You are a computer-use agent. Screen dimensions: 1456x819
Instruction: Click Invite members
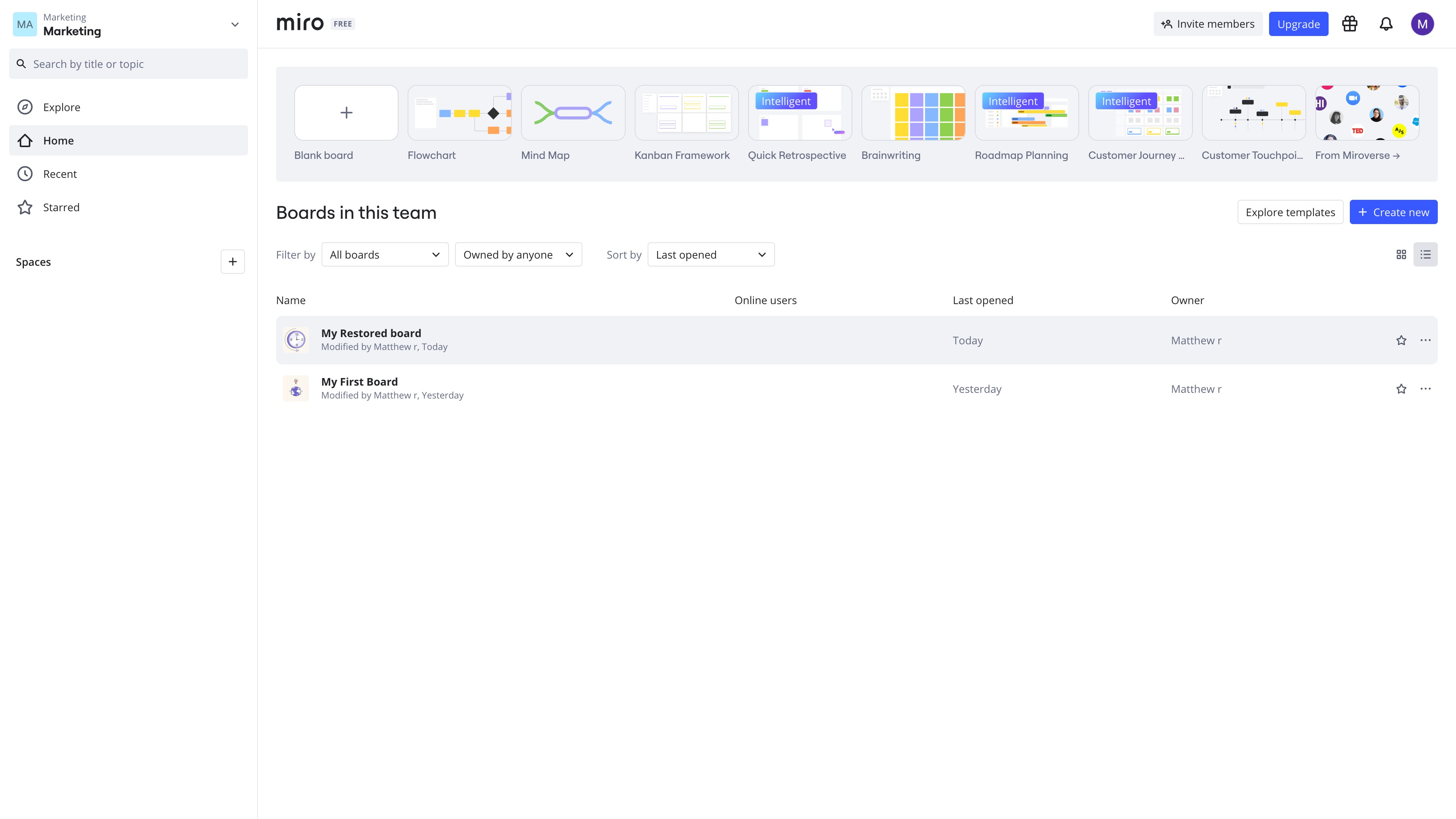coord(1208,24)
